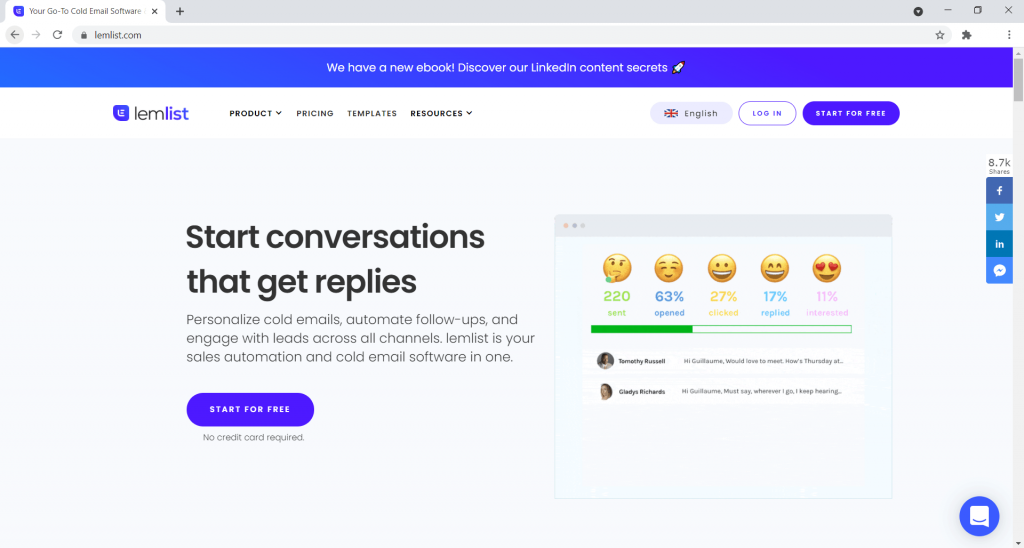Viewport: 1024px width, 548px height.
Task: Open Tomothy Russell's reply message
Action: coord(722,361)
